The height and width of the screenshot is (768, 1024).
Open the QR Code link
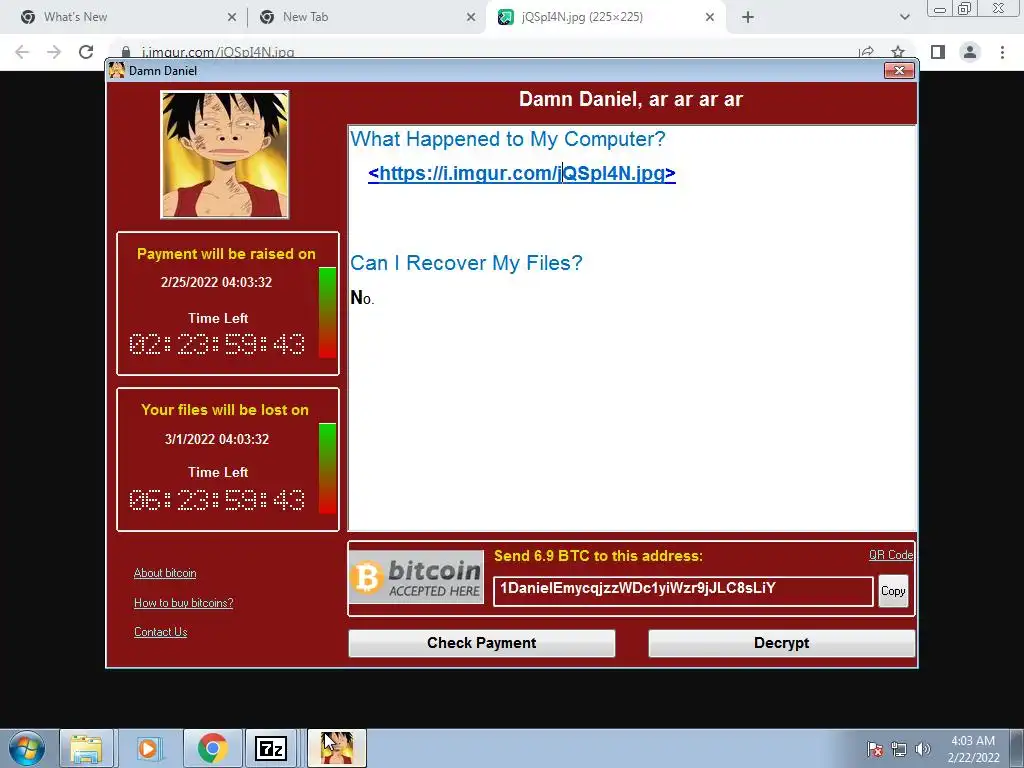click(x=891, y=554)
